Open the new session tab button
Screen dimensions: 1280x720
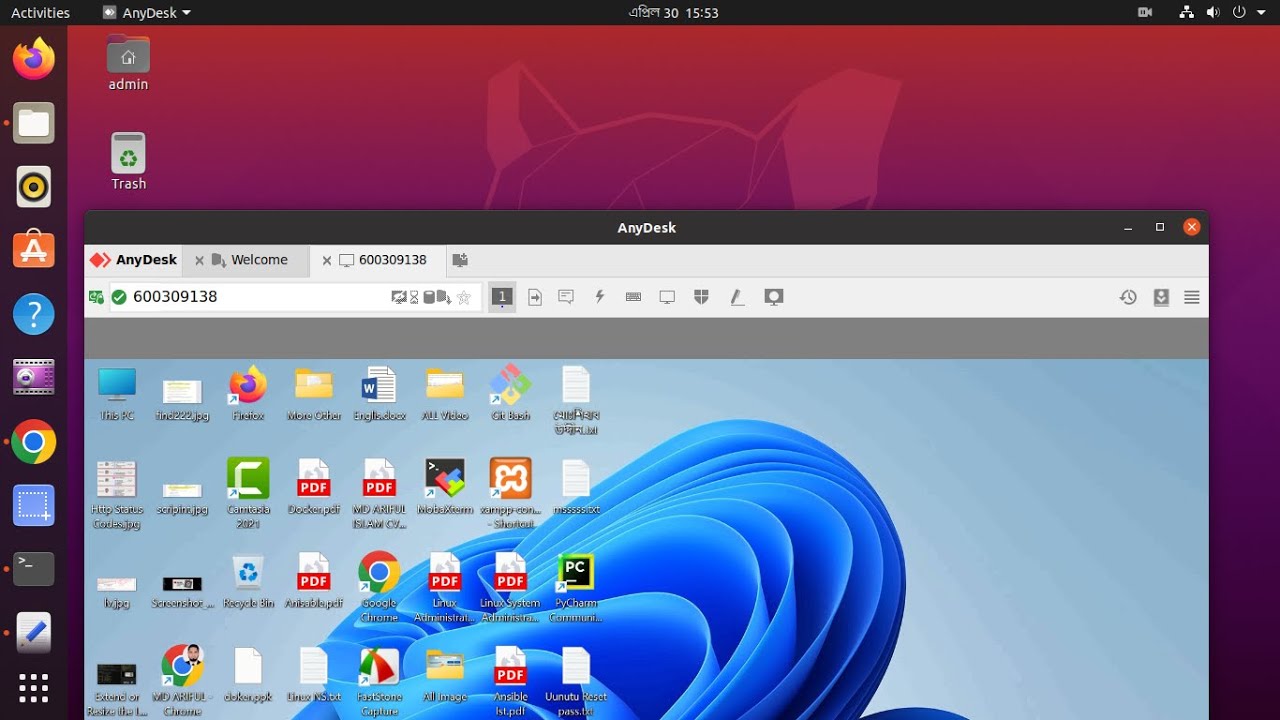tap(460, 260)
